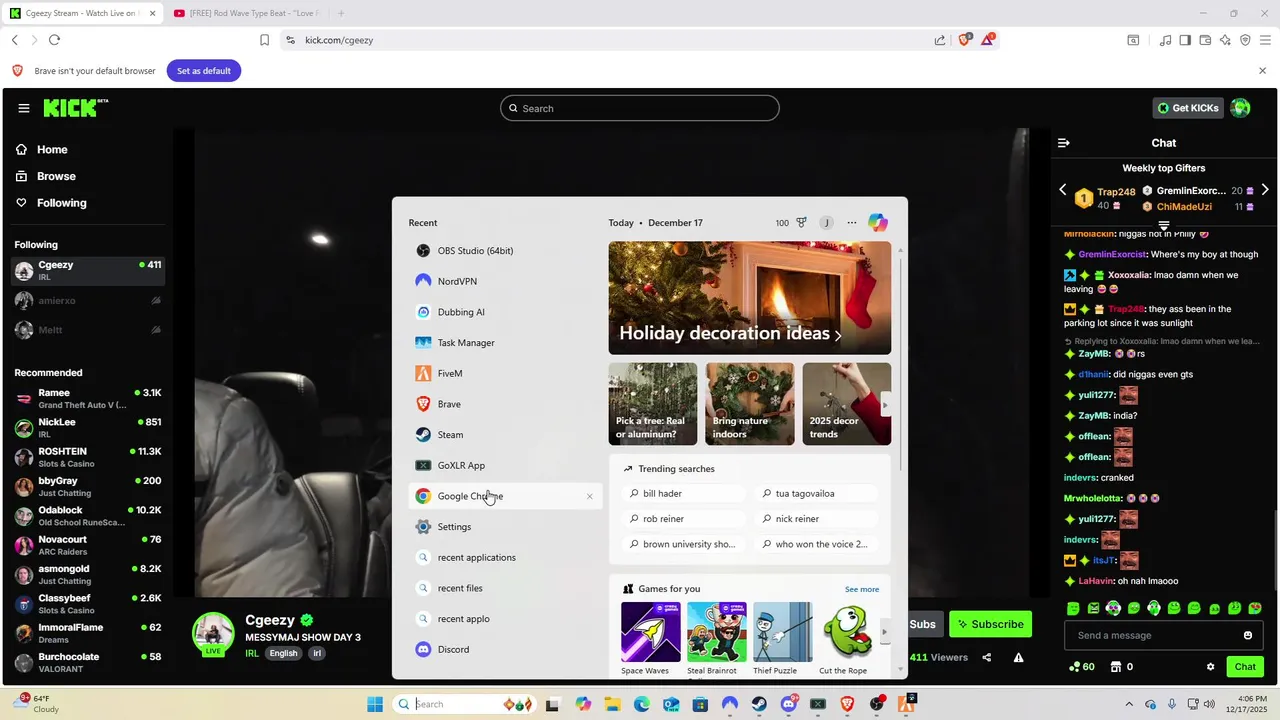Viewport: 1280px width, 720px height.
Task: Open the Kick hamburger sidebar menu
Action: (x=24, y=108)
